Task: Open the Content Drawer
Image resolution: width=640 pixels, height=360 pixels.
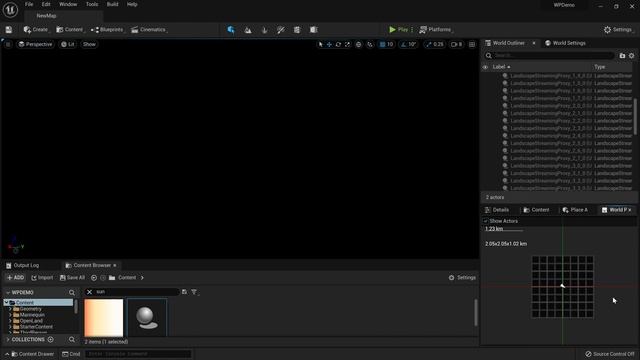Action: [33, 354]
